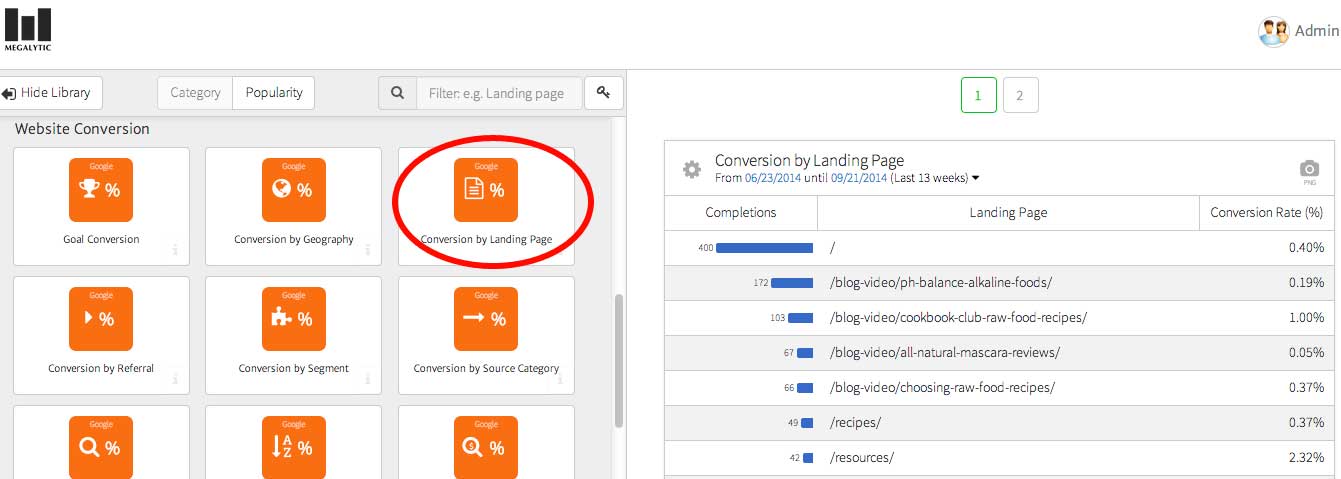Switch library sorting to Popularity
This screenshot has height=479, width=1341.
[x=274, y=93]
